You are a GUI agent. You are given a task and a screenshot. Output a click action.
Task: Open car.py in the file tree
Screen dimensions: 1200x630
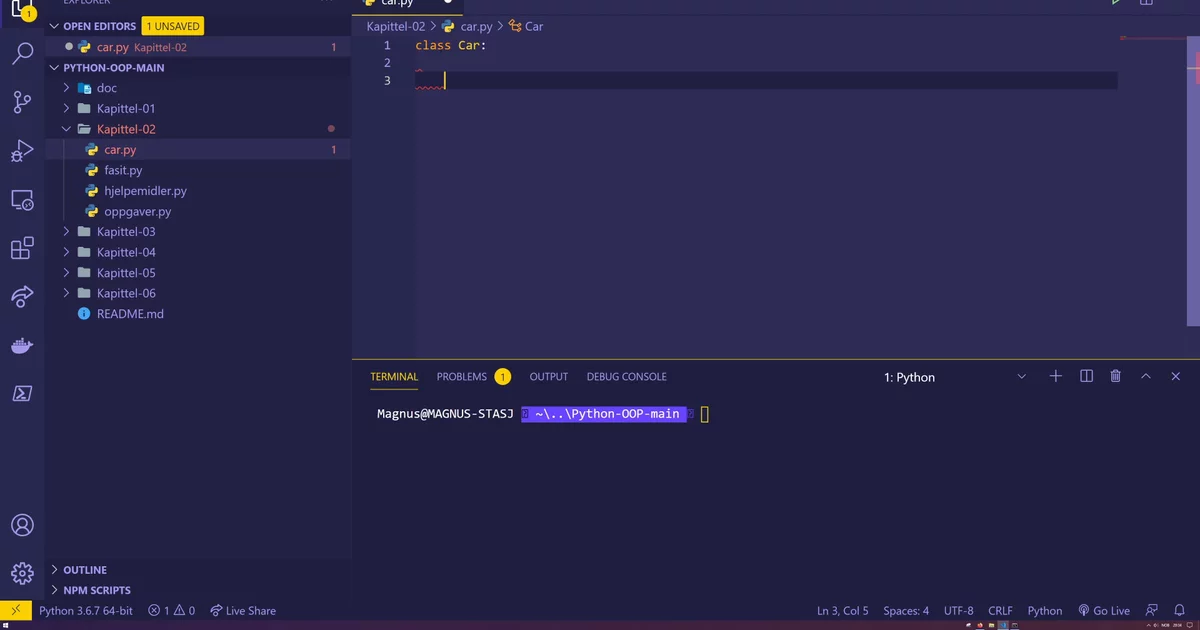[120, 150]
